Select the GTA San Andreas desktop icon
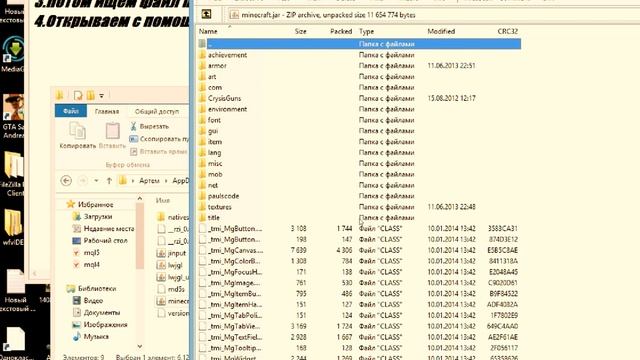This screenshot has width=640, height=360. point(13,116)
